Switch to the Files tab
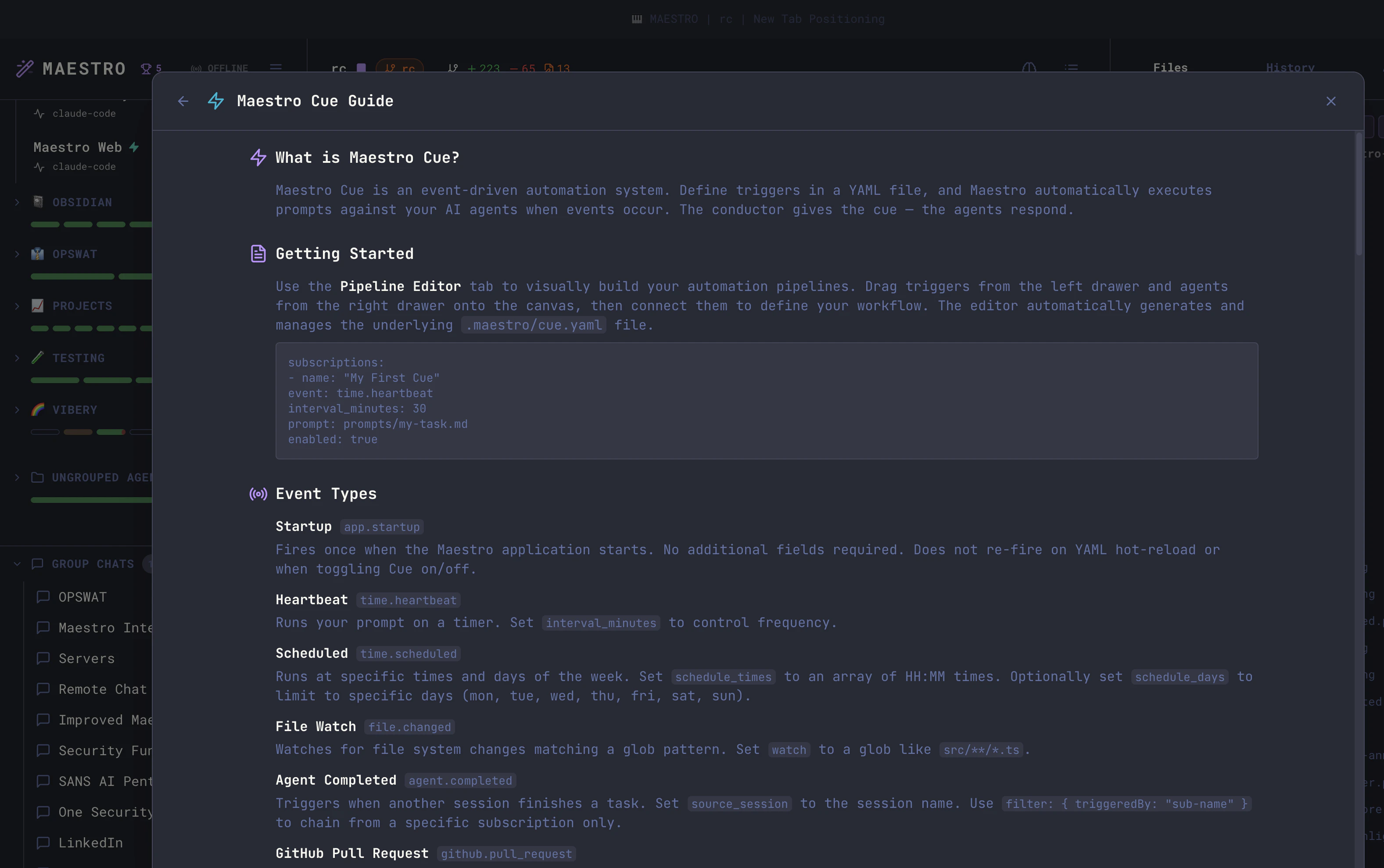 (x=1170, y=68)
